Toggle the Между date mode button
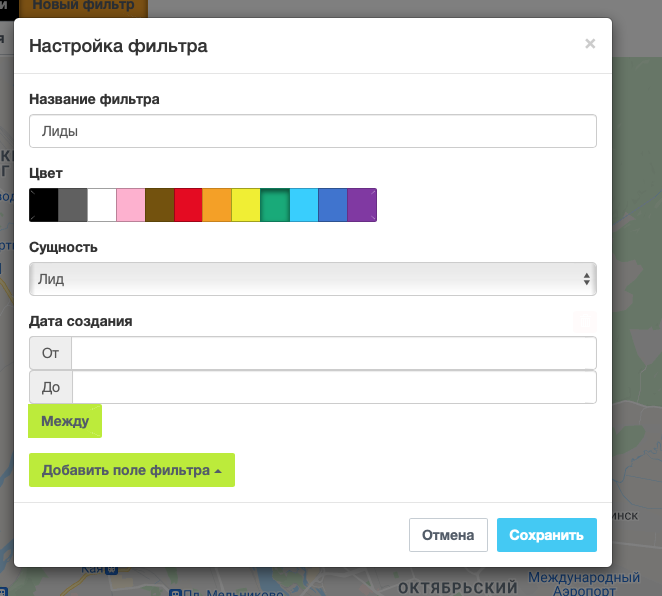Screen dimensions: 662x596 coord(65,421)
